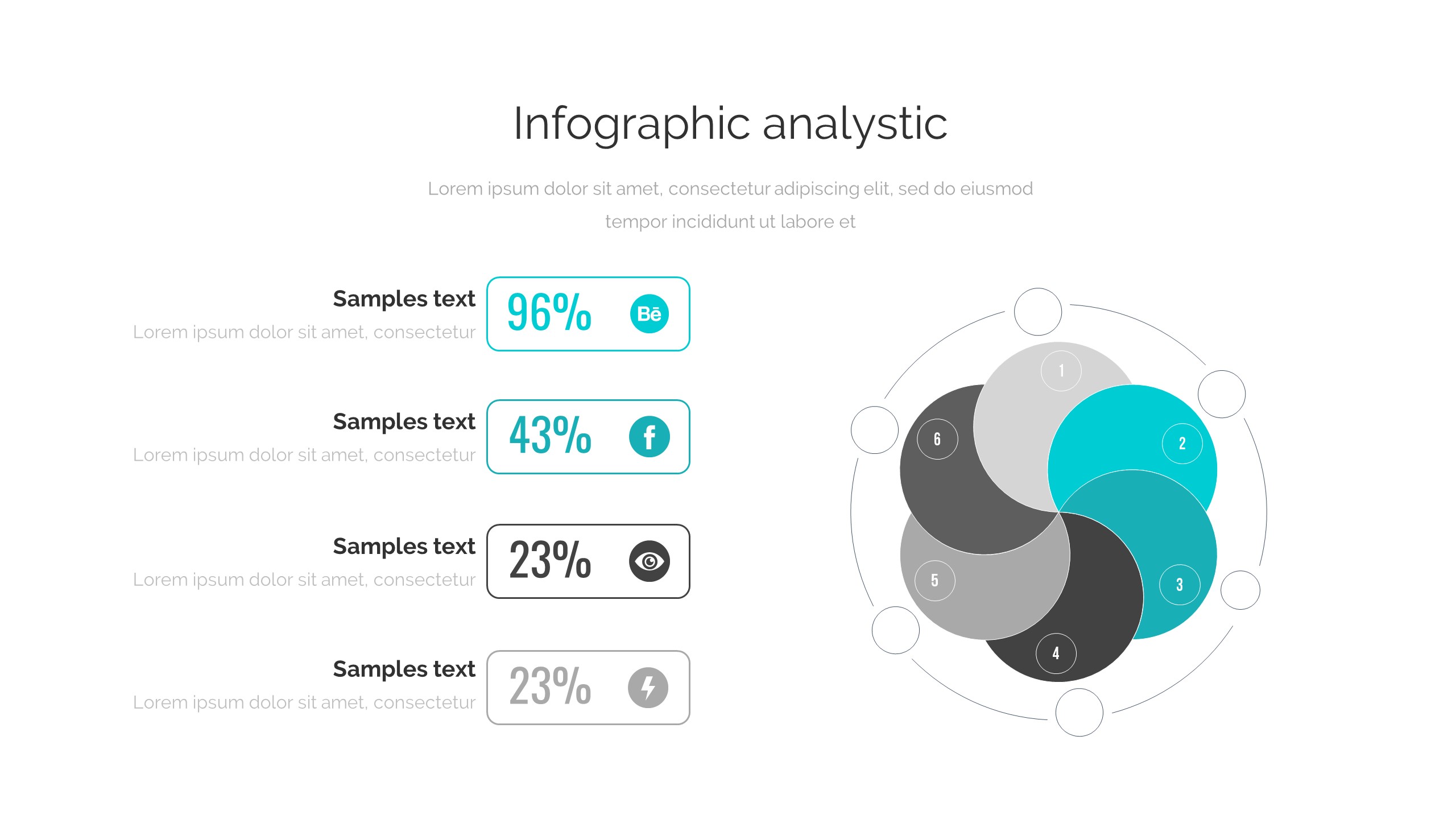Select the number 1 circle badge
Image resolution: width=1456 pixels, height=819 pixels.
(x=1061, y=371)
